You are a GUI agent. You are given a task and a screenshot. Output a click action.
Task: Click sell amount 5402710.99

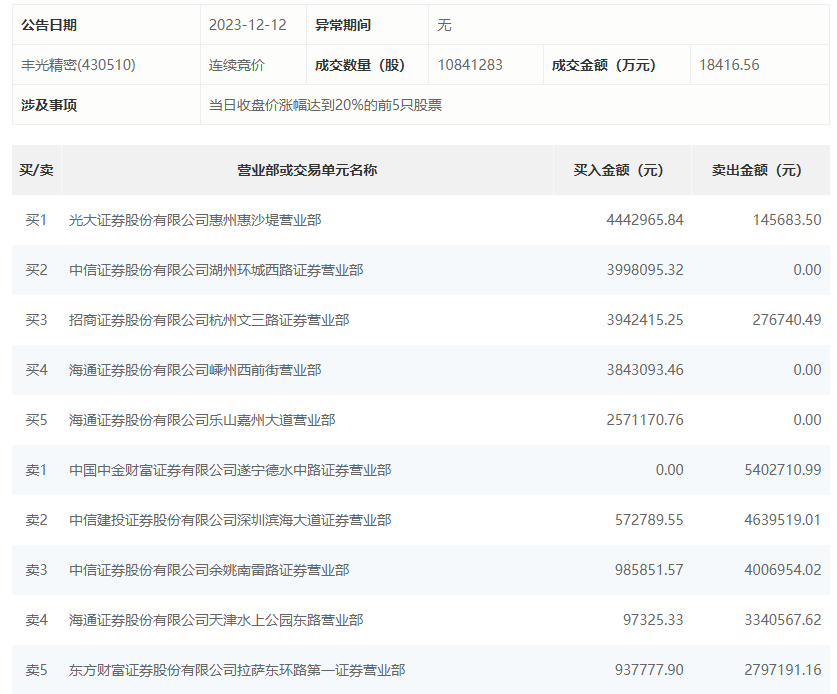click(x=783, y=470)
